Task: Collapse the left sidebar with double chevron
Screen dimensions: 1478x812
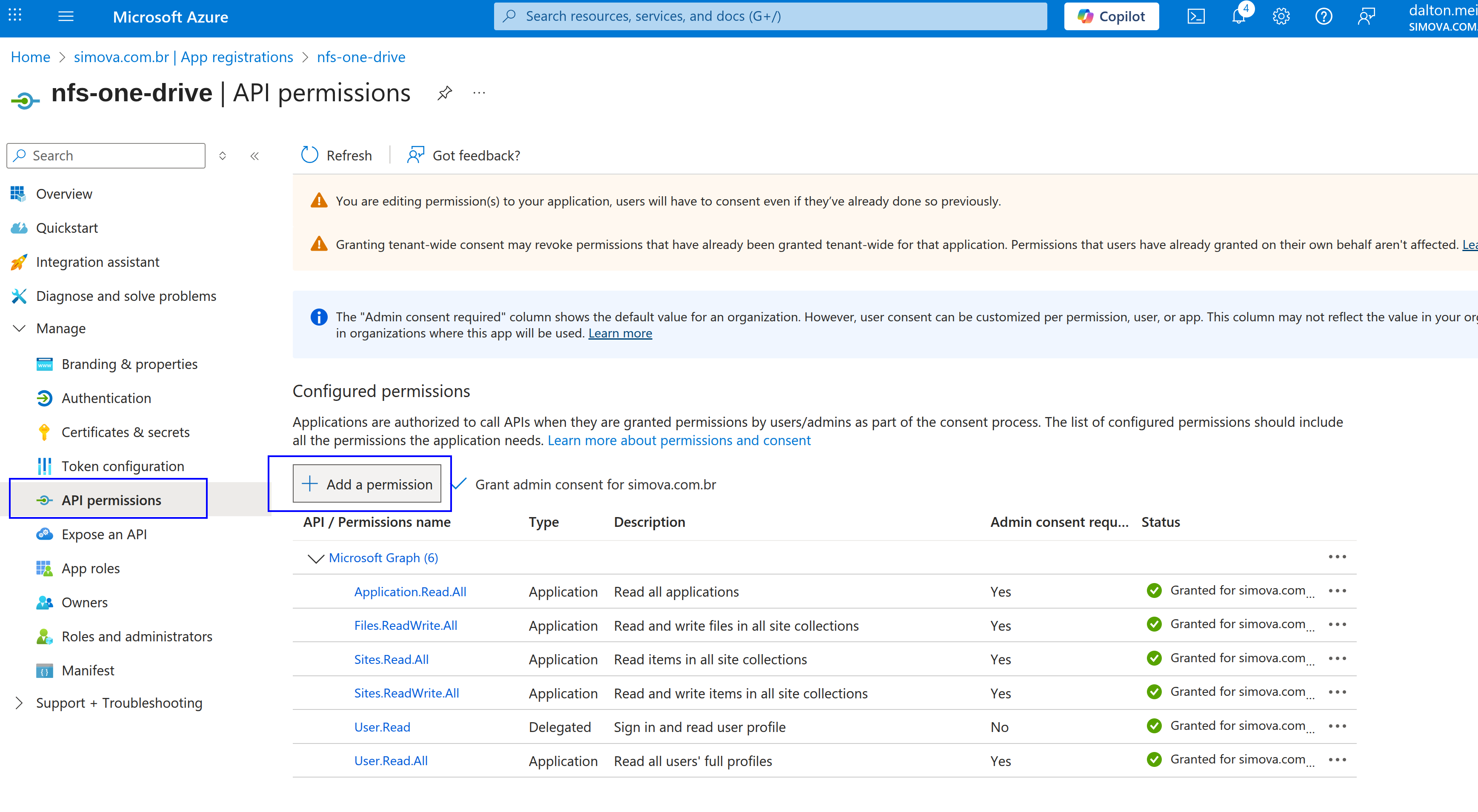Action: 255,156
